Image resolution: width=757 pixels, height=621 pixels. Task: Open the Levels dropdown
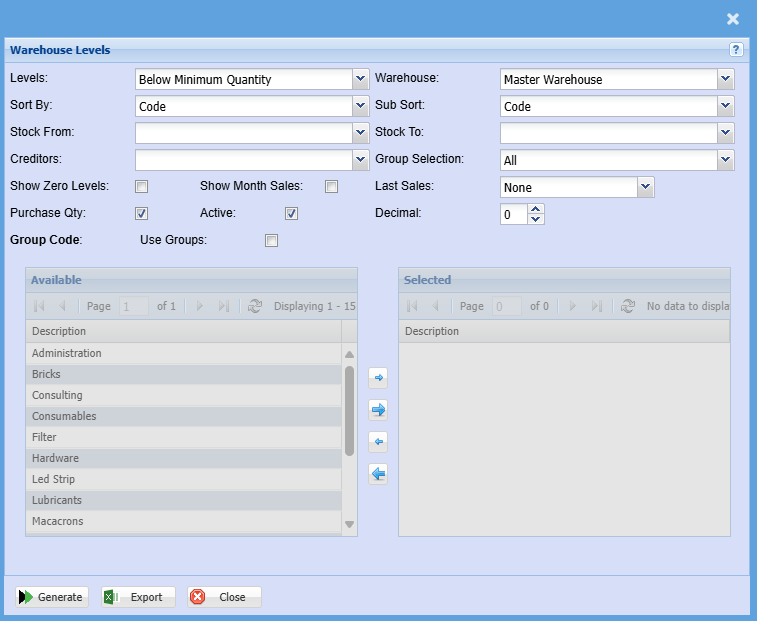click(x=361, y=79)
